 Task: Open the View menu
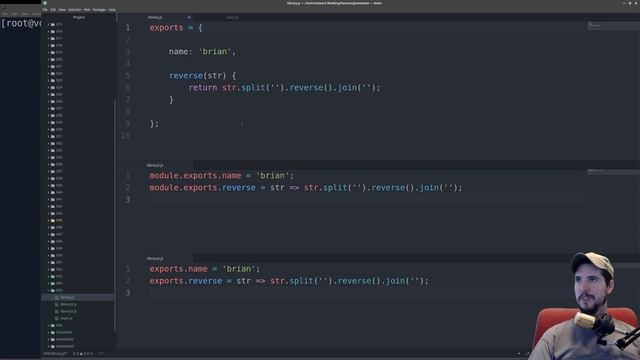62,9
